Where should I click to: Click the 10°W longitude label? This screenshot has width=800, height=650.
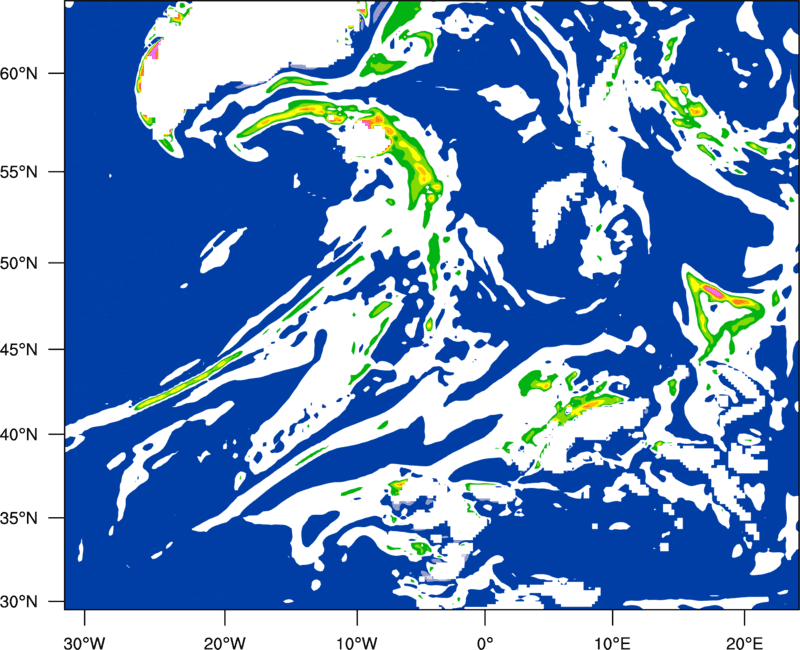pyautogui.click(x=357, y=642)
